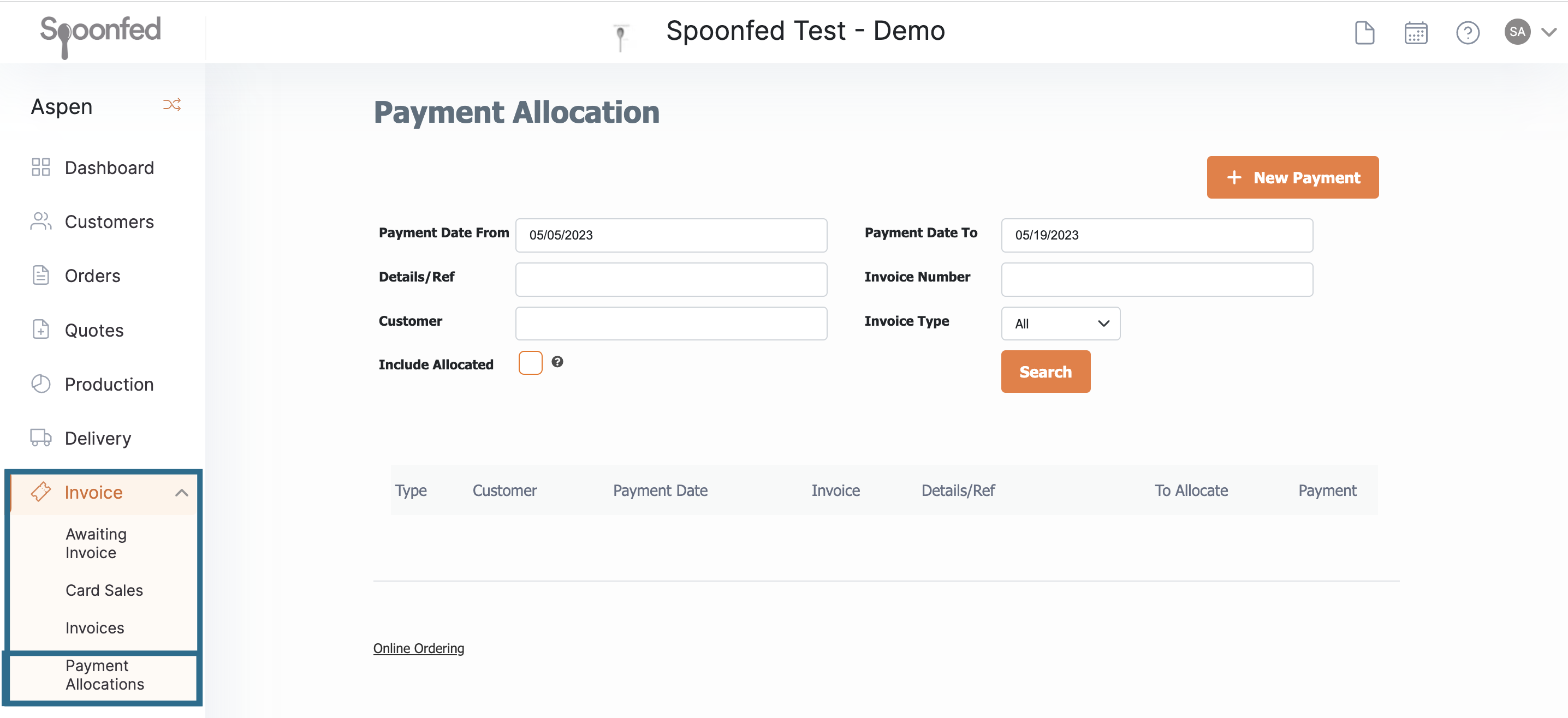Click the Delivery truck icon
The height and width of the screenshot is (718, 1568).
pos(41,438)
